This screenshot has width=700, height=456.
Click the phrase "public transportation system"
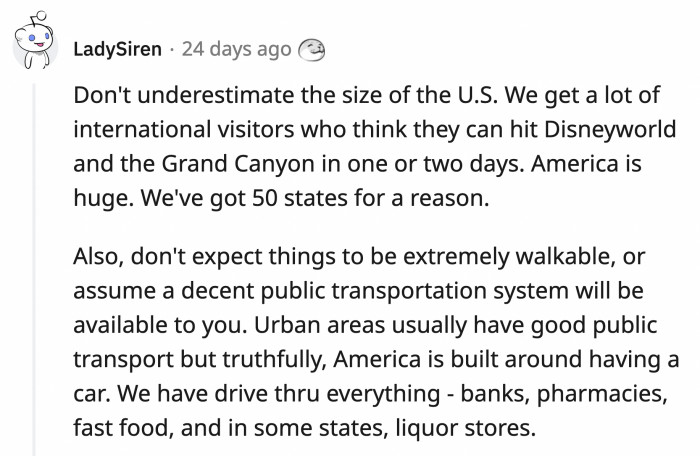(x=415, y=291)
